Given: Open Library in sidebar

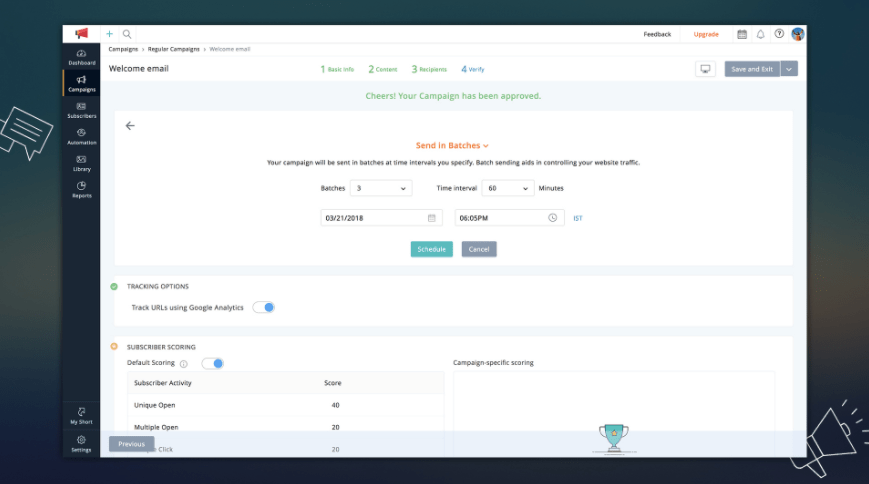Looking at the screenshot, I should tap(81, 164).
